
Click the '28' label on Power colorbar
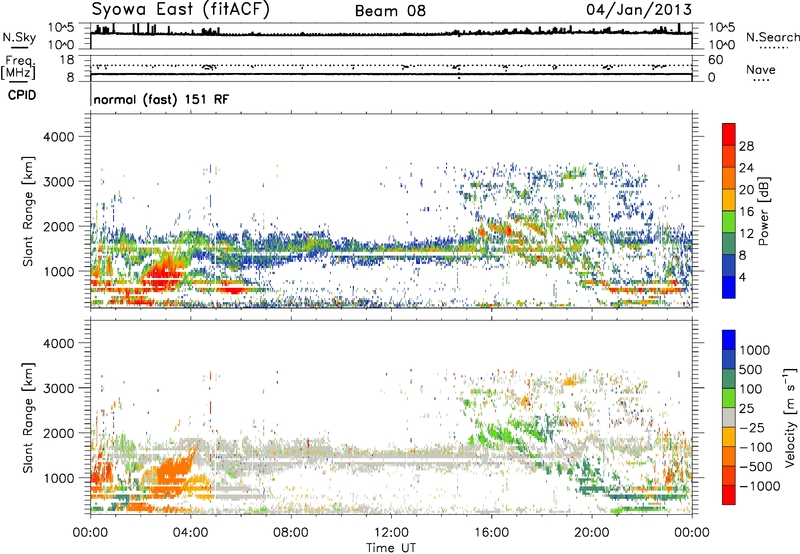point(746,146)
